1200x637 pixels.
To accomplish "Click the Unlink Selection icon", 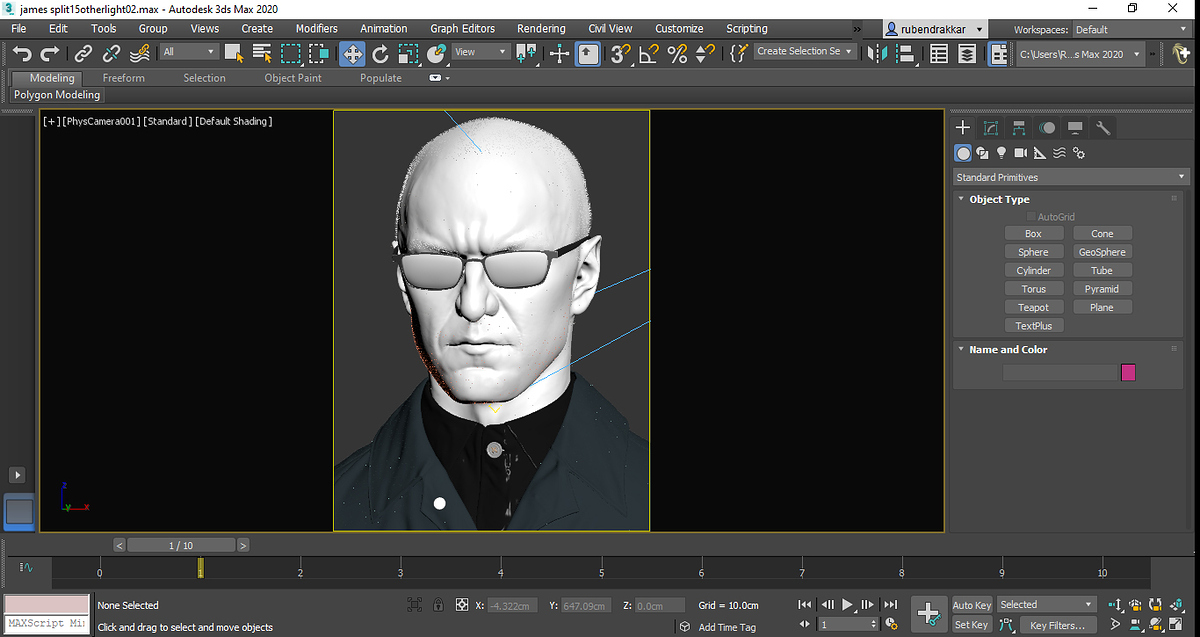I will [x=112, y=54].
